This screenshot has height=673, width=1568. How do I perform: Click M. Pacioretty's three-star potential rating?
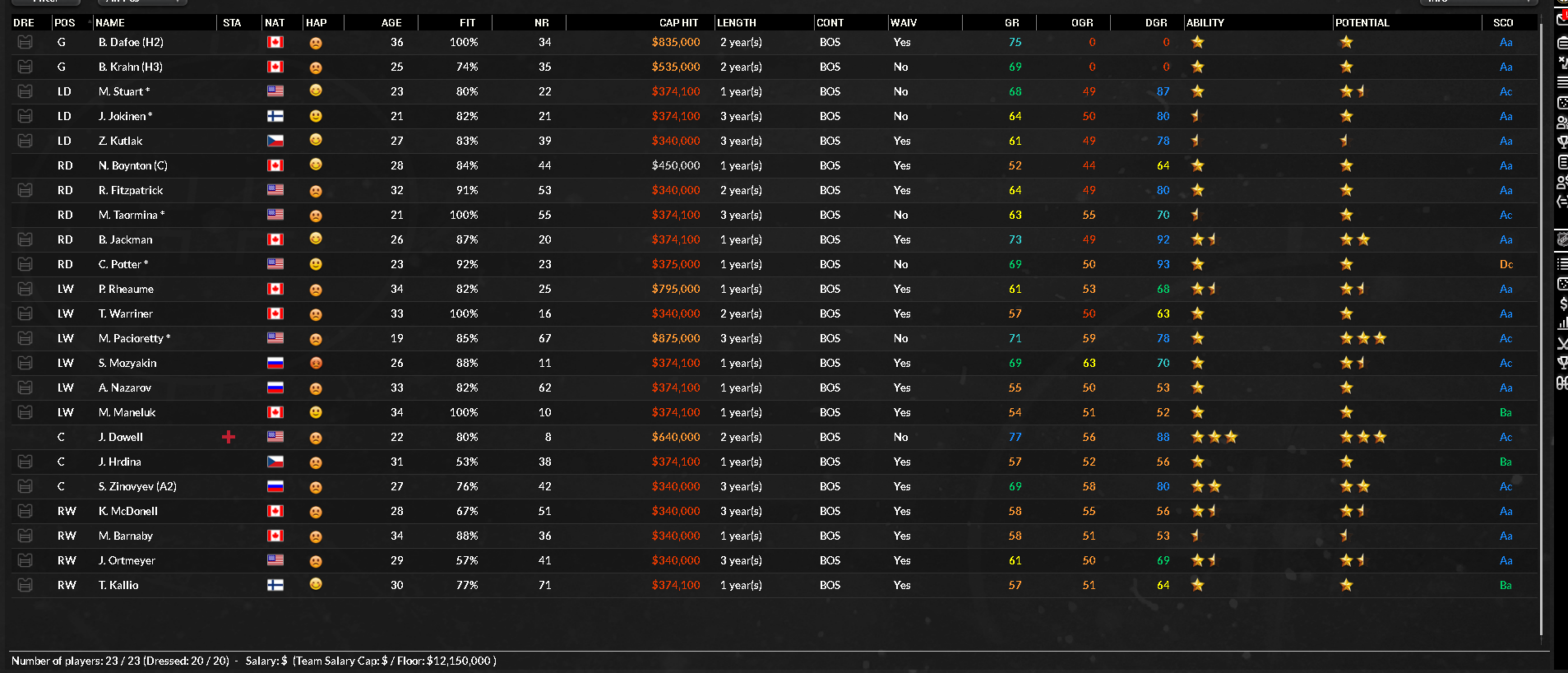(x=1363, y=338)
